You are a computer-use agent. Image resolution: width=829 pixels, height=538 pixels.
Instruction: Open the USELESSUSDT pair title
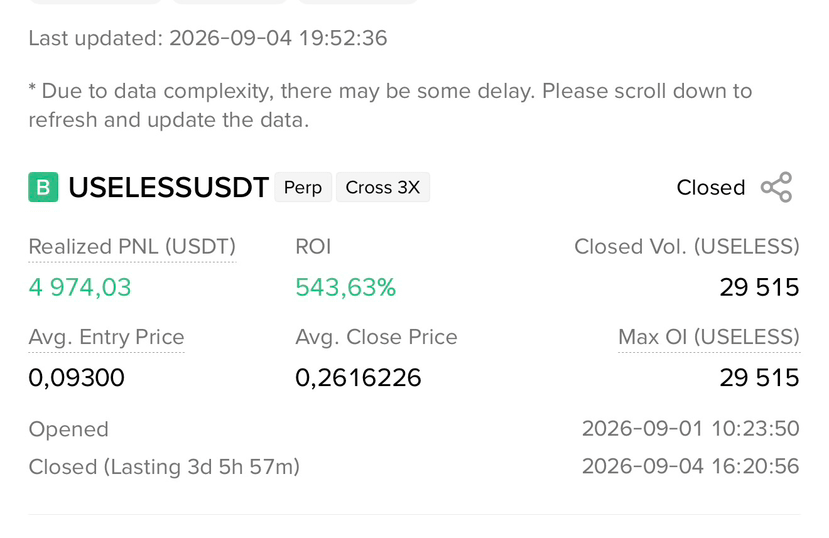(169, 188)
